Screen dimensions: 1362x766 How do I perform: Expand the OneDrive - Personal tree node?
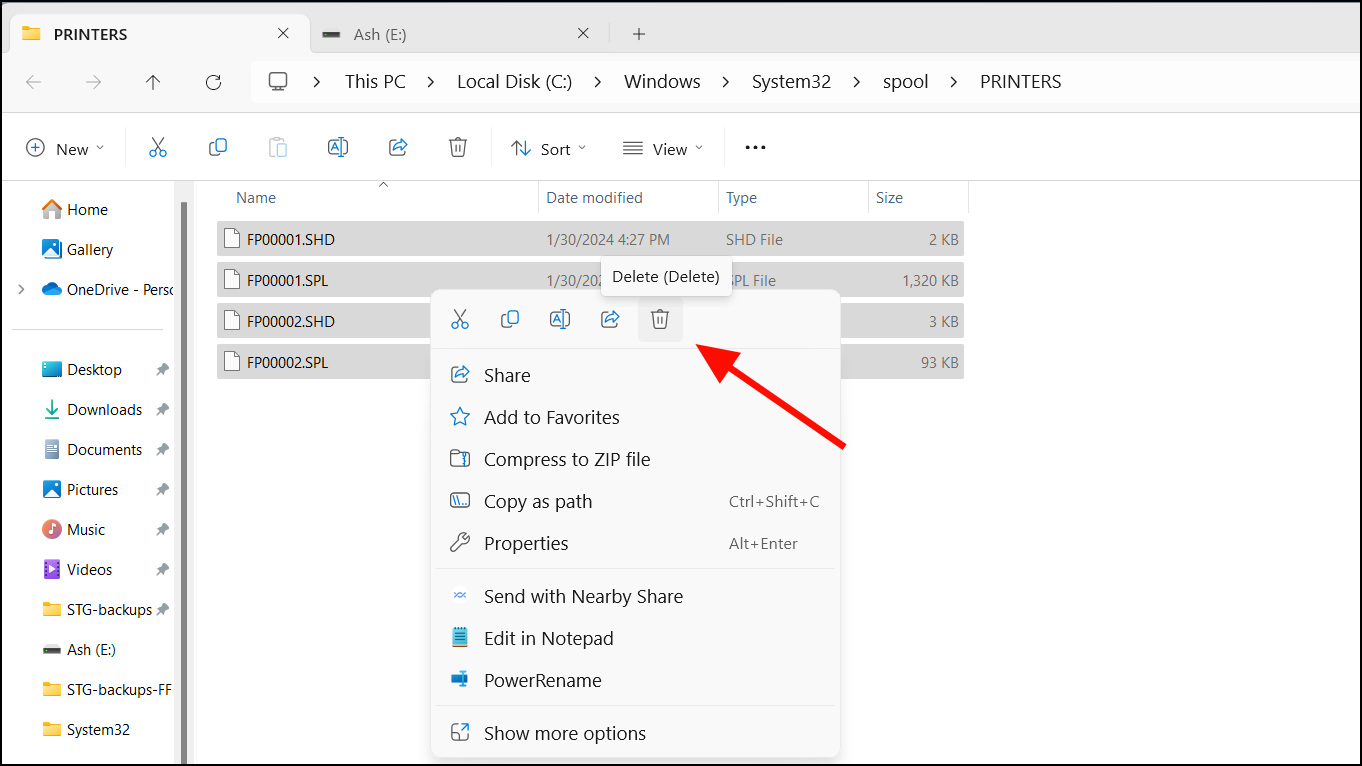tap(21, 288)
